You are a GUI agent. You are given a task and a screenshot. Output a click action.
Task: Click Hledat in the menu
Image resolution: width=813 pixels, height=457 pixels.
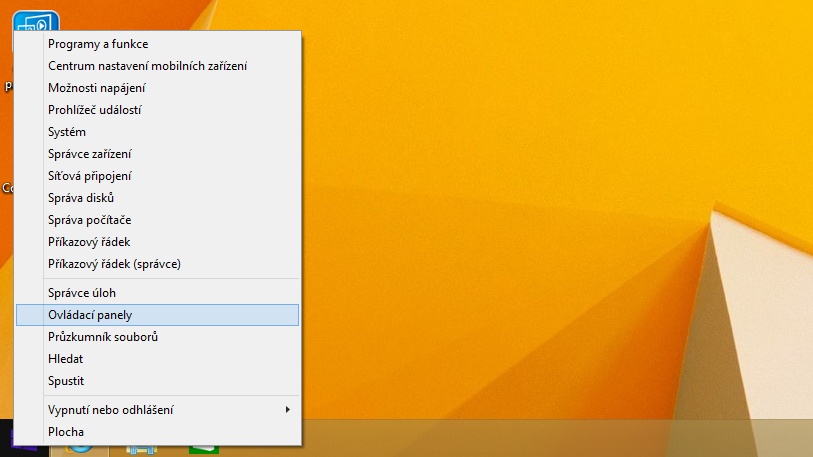pyautogui.click(x=66, y=359)
